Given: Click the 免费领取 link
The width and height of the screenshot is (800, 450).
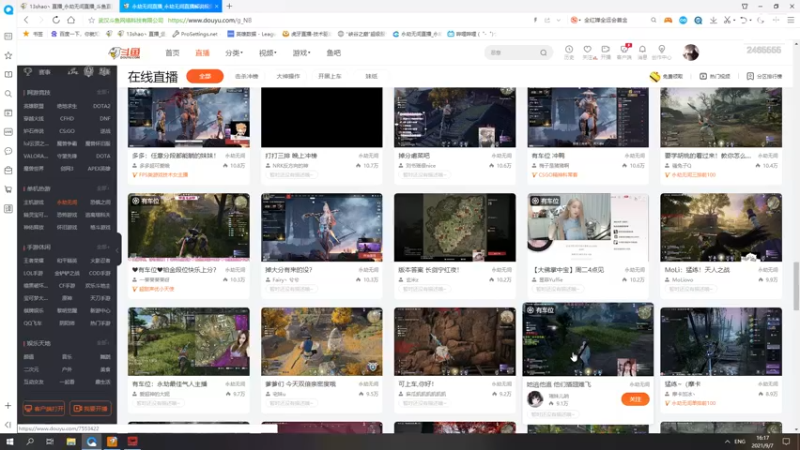Looking at the screenshot, I should (x=666, y=76).
